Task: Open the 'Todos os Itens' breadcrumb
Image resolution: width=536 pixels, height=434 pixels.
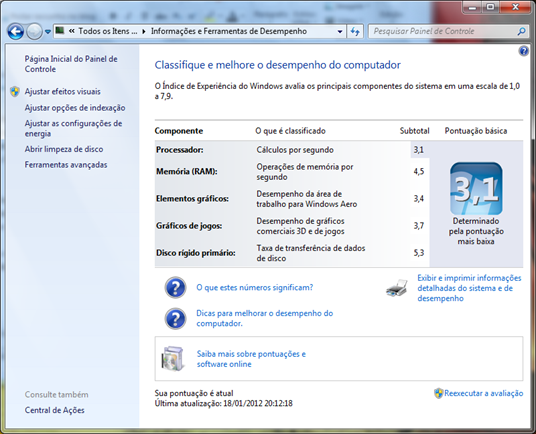Action: coord(108,31)
